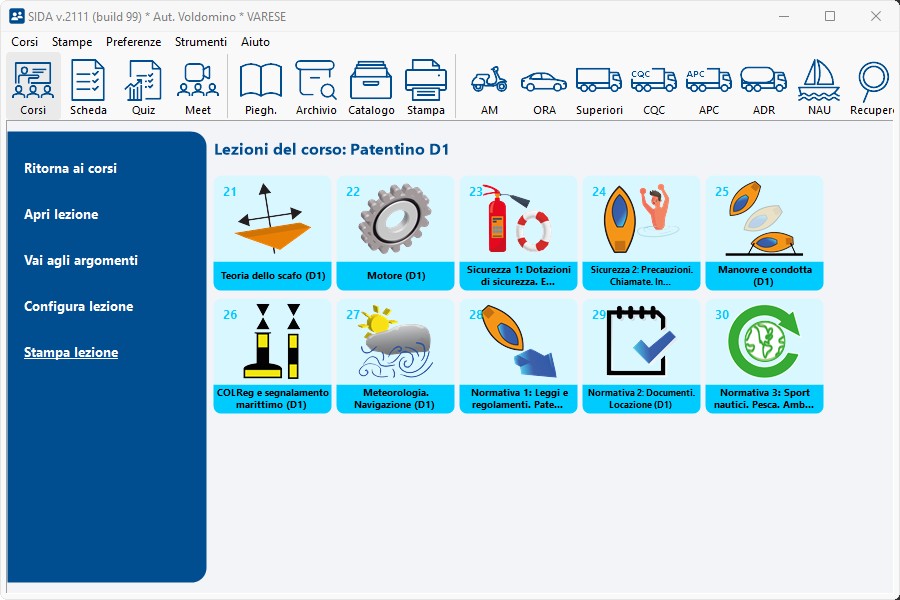
Task: Open the Strumenti menu
Action: tap(200, 42)
